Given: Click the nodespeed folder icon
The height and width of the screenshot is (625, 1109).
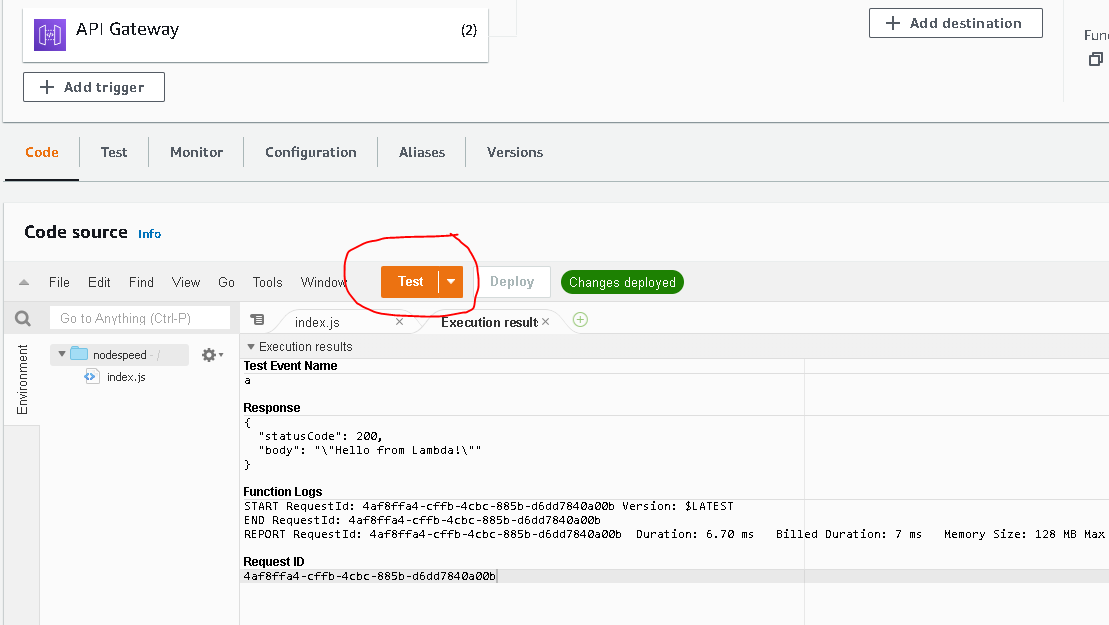Looking at the screenshot, I should [x=79, y=354].
